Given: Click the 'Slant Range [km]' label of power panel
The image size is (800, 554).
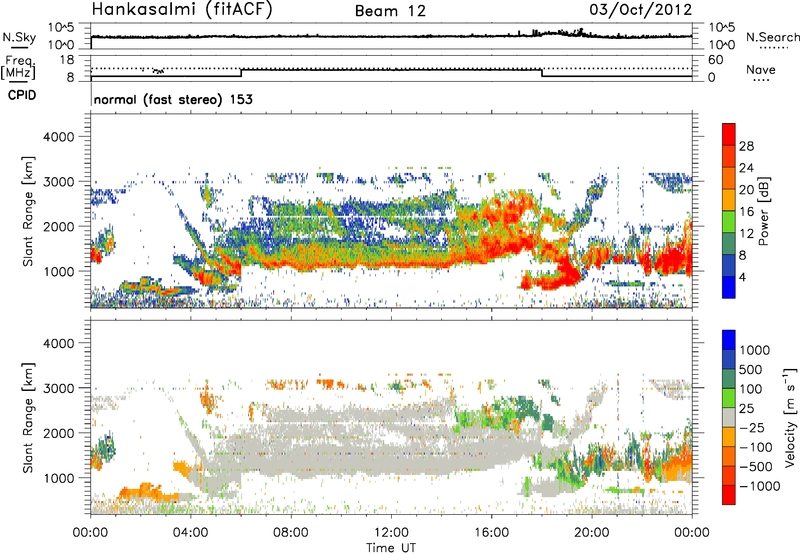Looking at the screenshot, I should 28,211.
